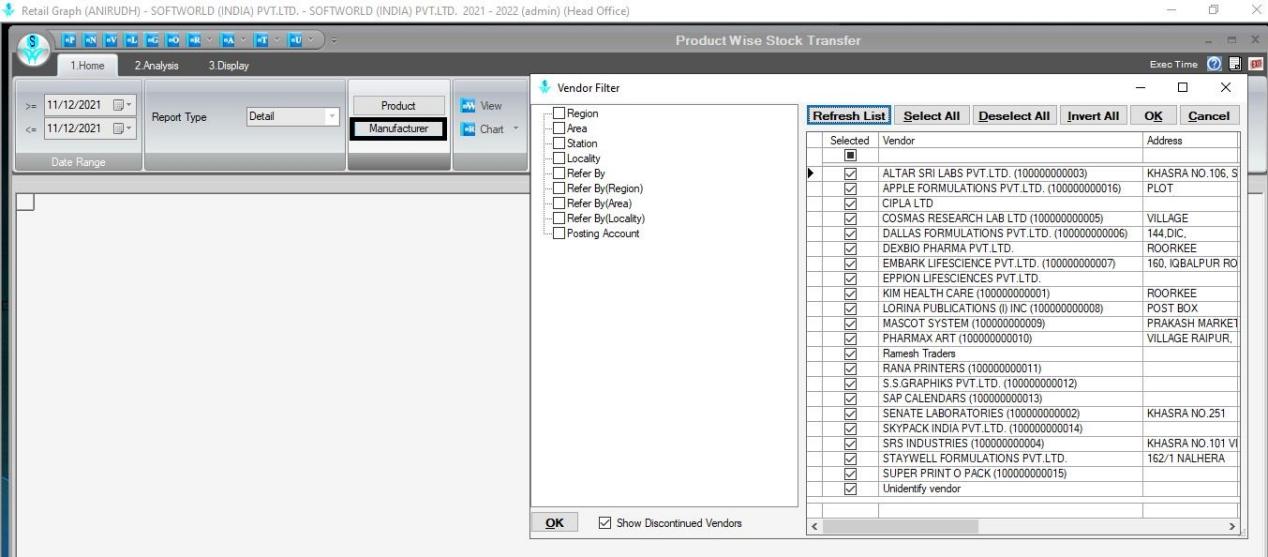Select the KIM HEALTH CARE vendor row
This screenshot has width=1268, height=557.
1023,292
